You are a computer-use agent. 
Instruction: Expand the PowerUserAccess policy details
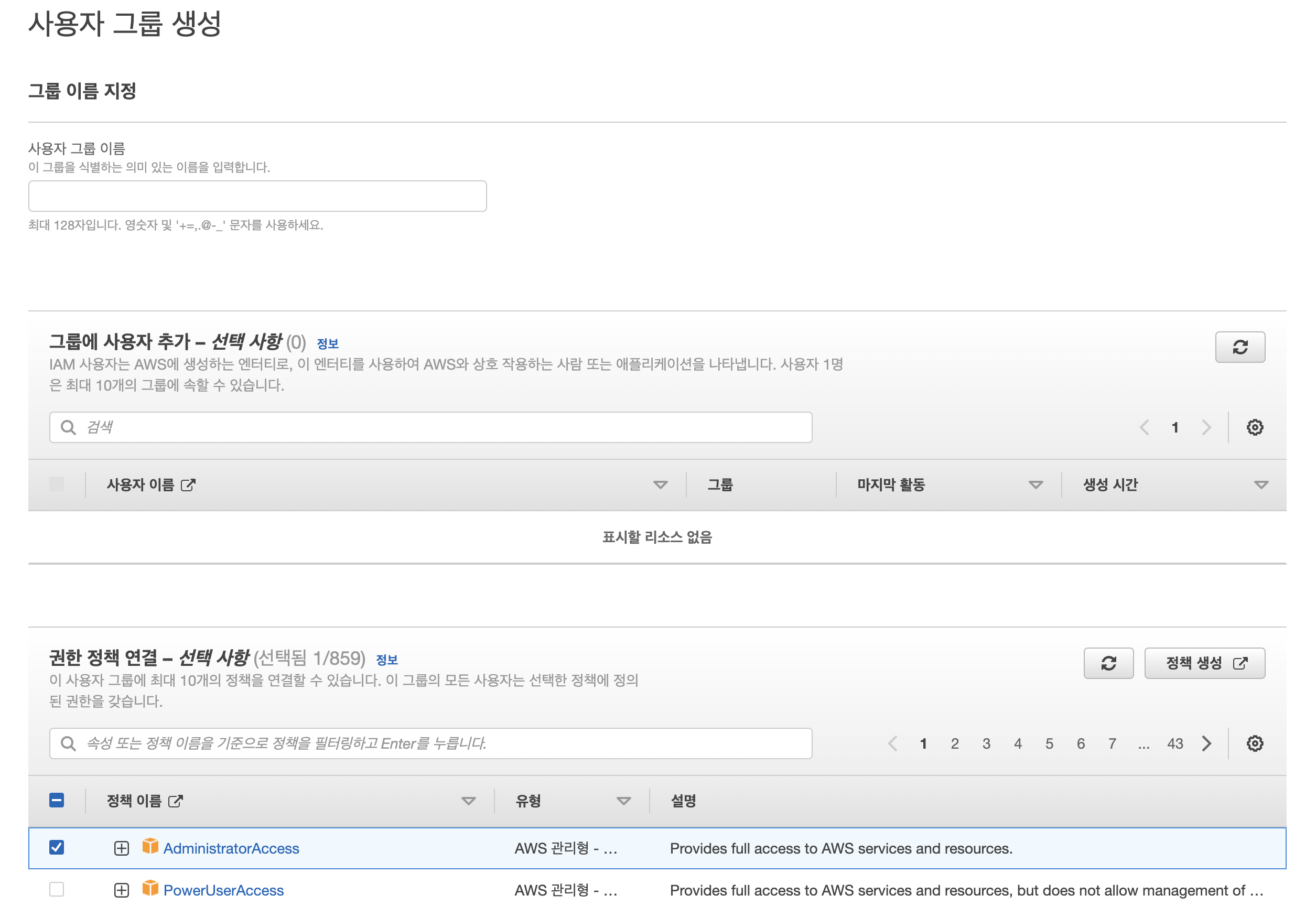pos(122,890)
